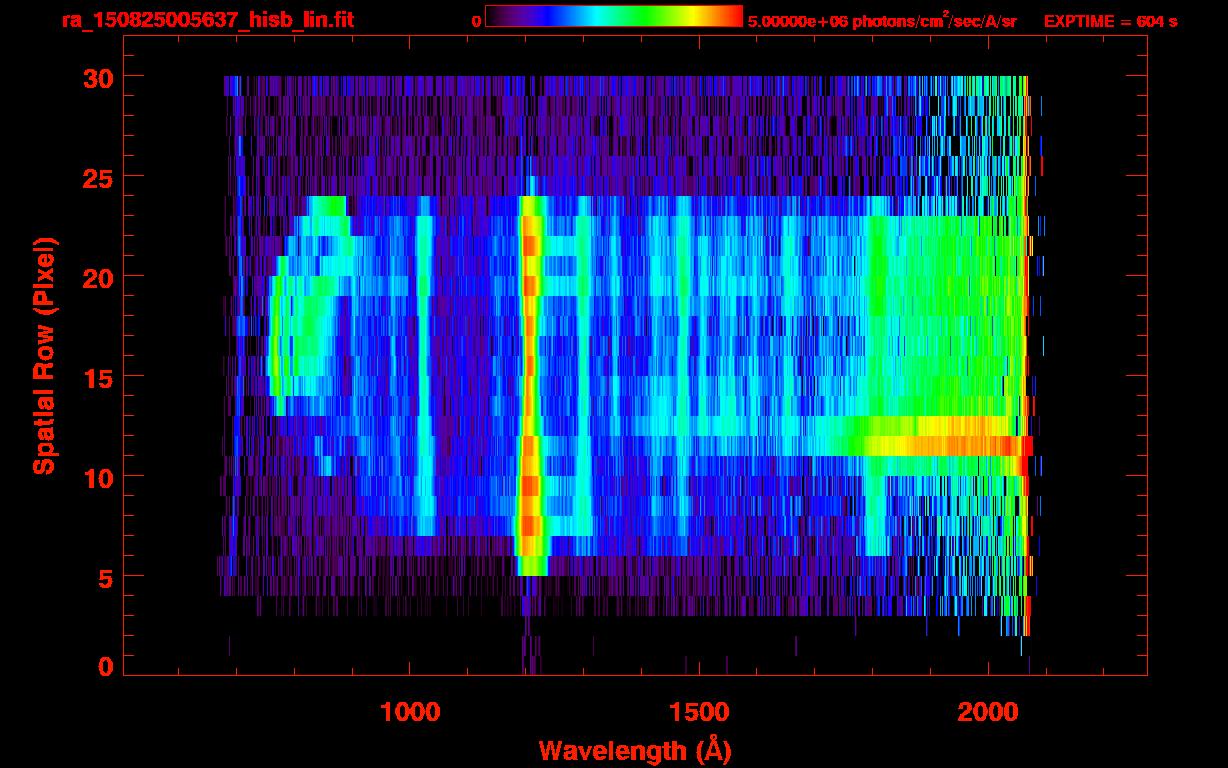Click the y-axis tick label 5
The height and width of the screenshot is (768, 1228).
click(x=105, y=577)
